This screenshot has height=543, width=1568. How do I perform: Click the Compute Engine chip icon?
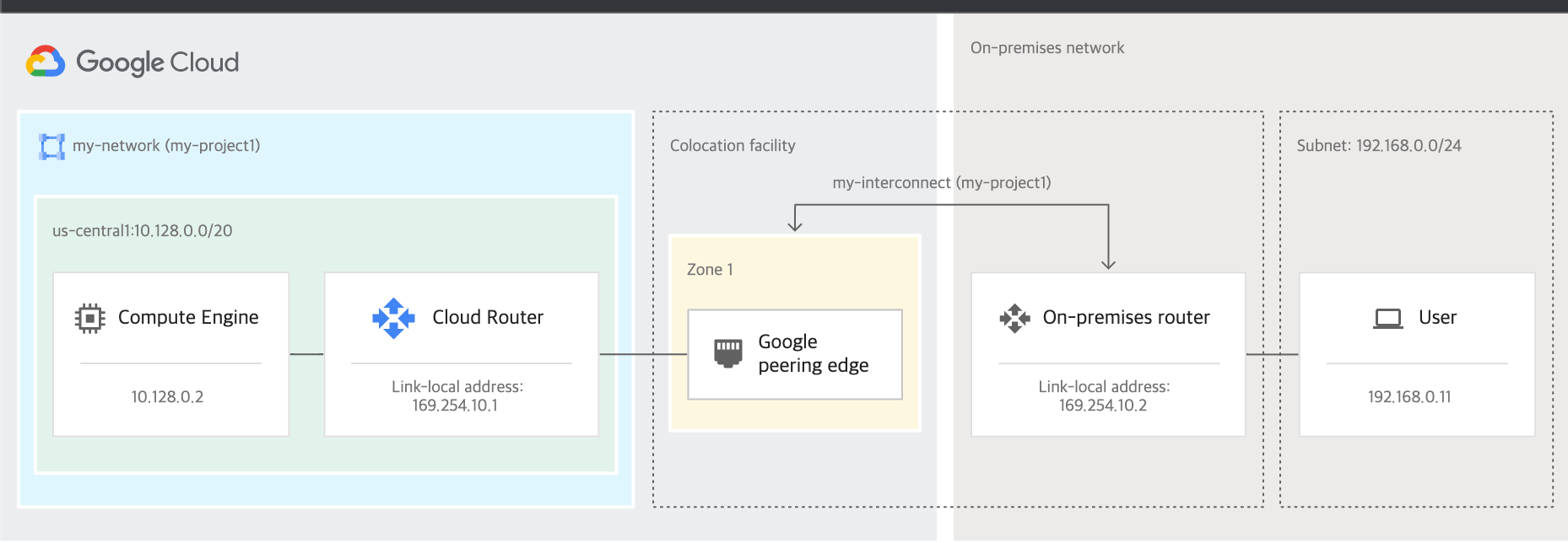[x=90, y=318]
